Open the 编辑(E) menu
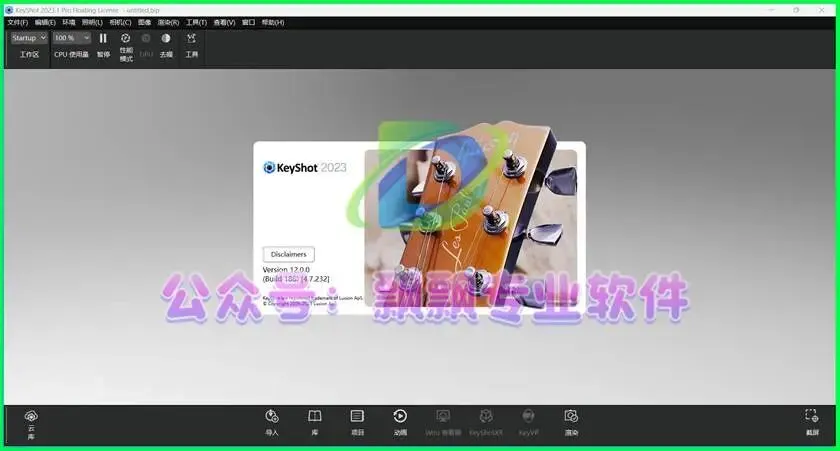This screenshot has width=840, height=451. (45, 22)
